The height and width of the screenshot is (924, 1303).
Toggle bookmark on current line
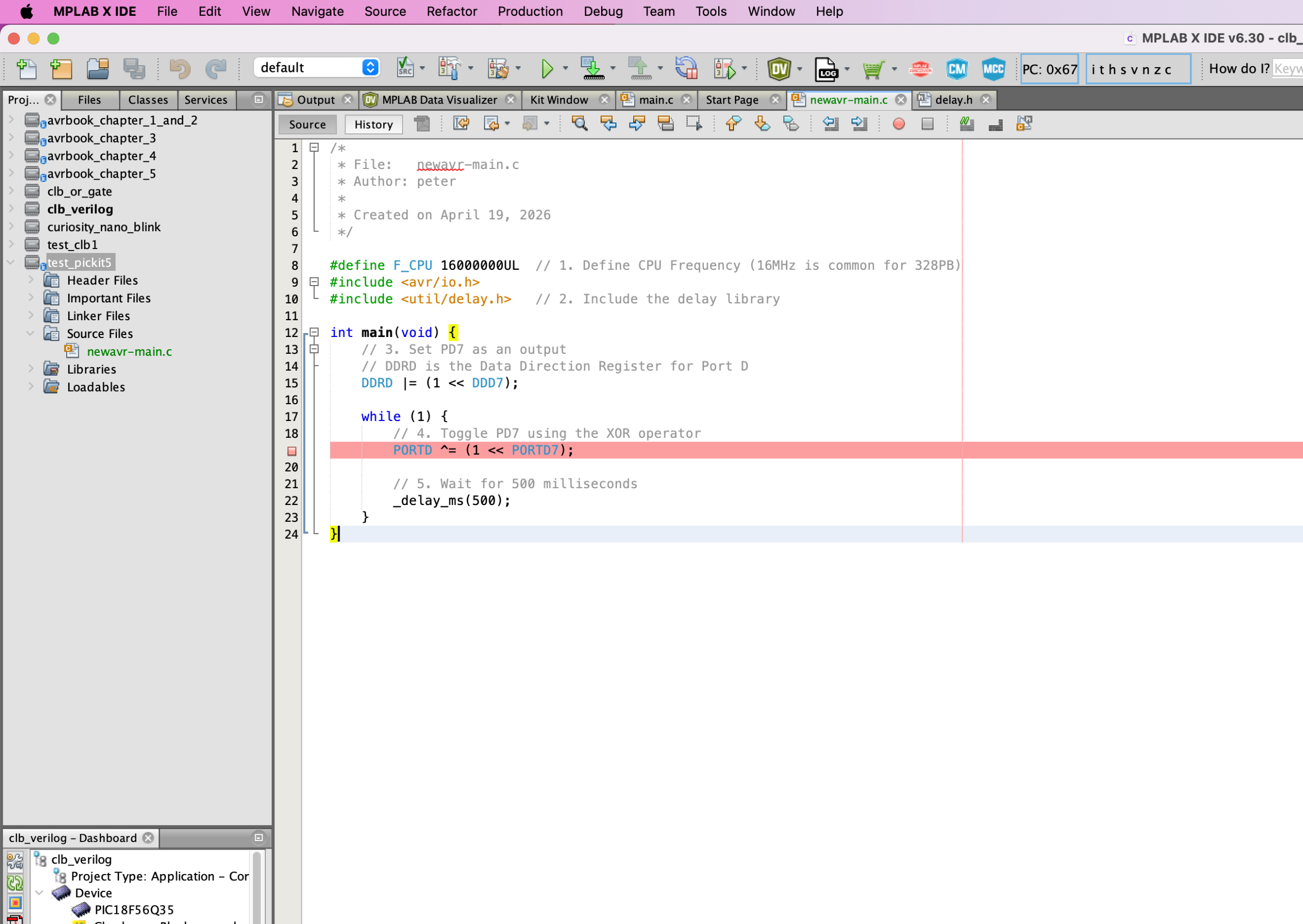click(791, 124)
